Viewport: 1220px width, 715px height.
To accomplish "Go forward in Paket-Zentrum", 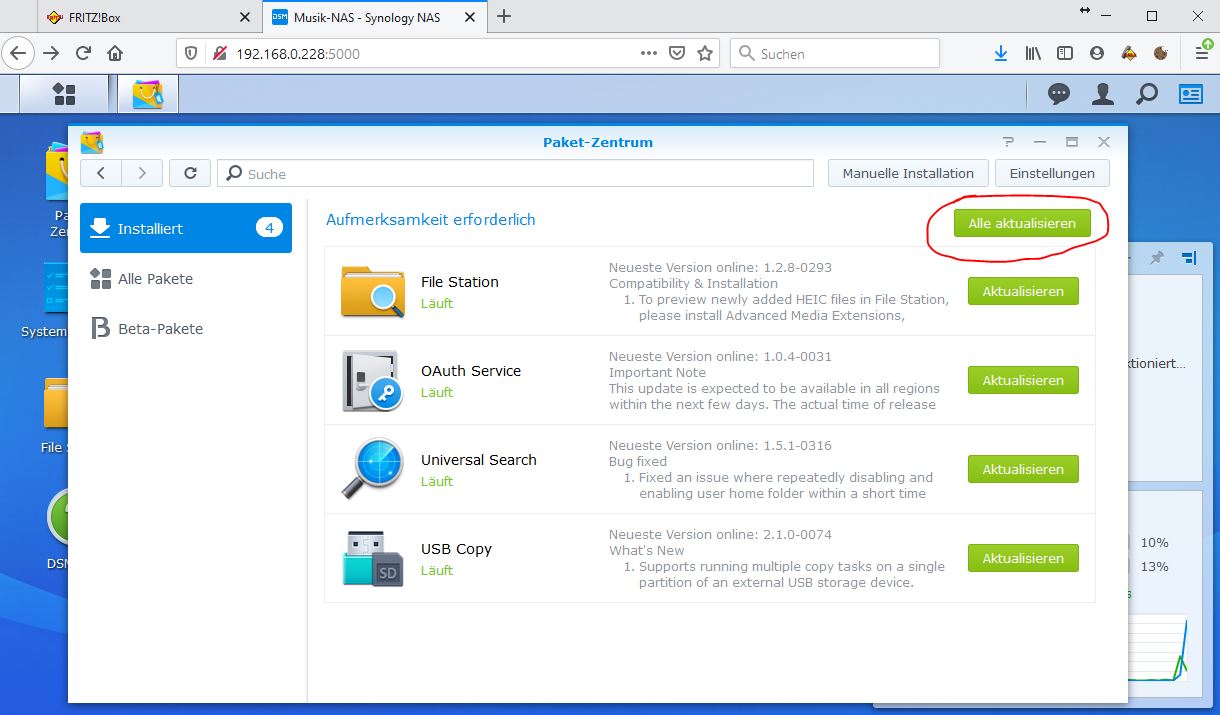I will coord(142,173).
